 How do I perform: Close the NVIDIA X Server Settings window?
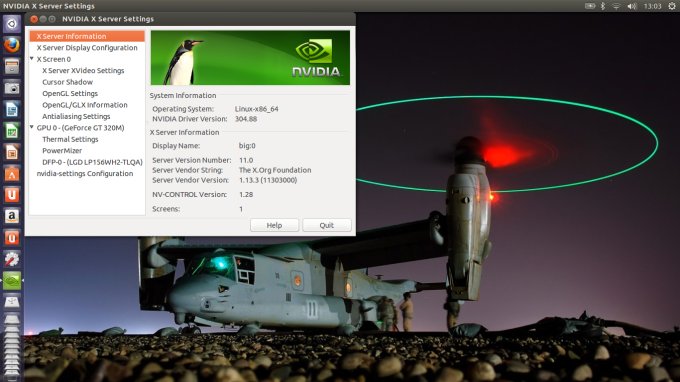[34, 19]
